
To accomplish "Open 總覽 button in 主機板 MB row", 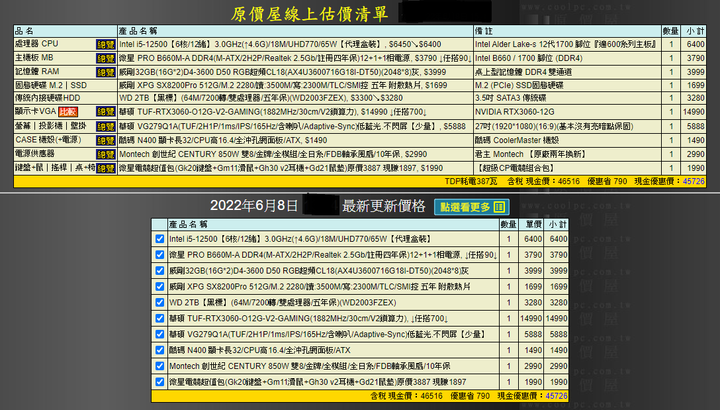I will (x=106, y=58).
